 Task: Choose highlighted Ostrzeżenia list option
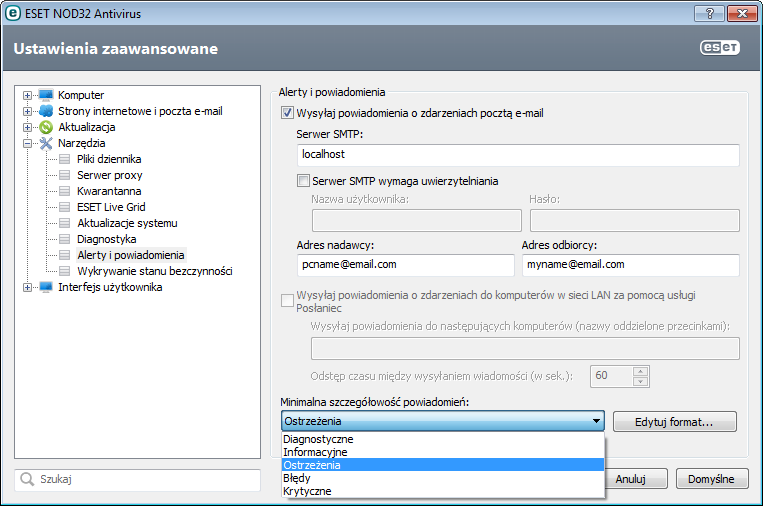pyautogui.click(x=443, y=465)
